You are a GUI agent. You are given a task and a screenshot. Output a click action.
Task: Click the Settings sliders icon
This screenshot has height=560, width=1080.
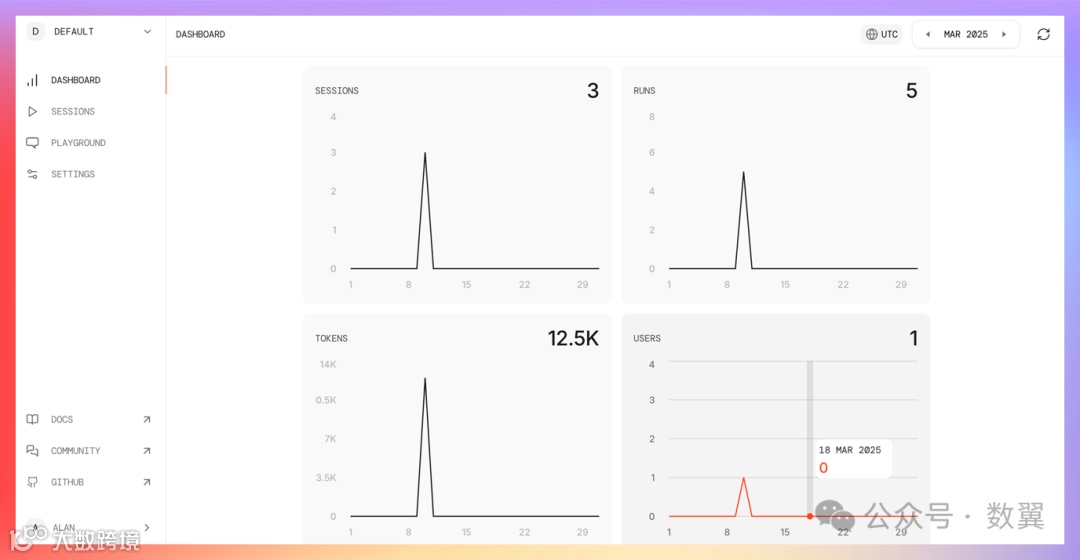click(32, 174)
